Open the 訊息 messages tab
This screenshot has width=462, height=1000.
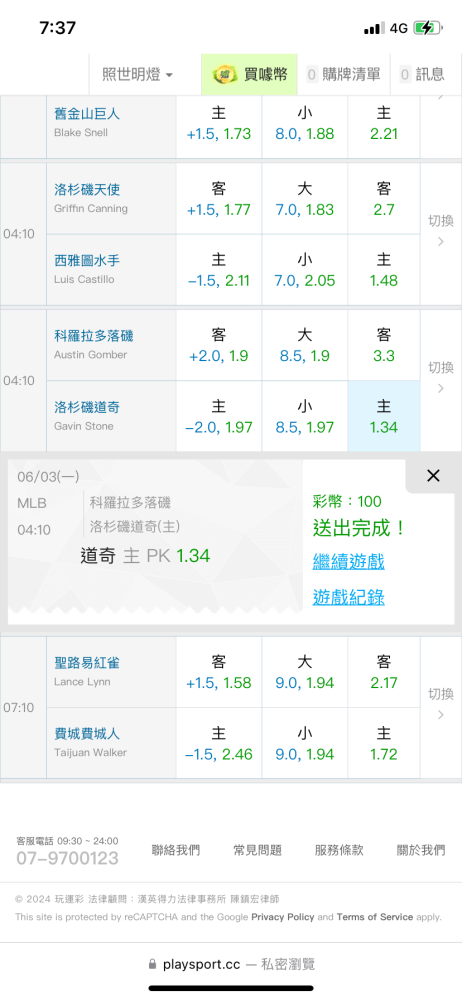pos(422,74)
